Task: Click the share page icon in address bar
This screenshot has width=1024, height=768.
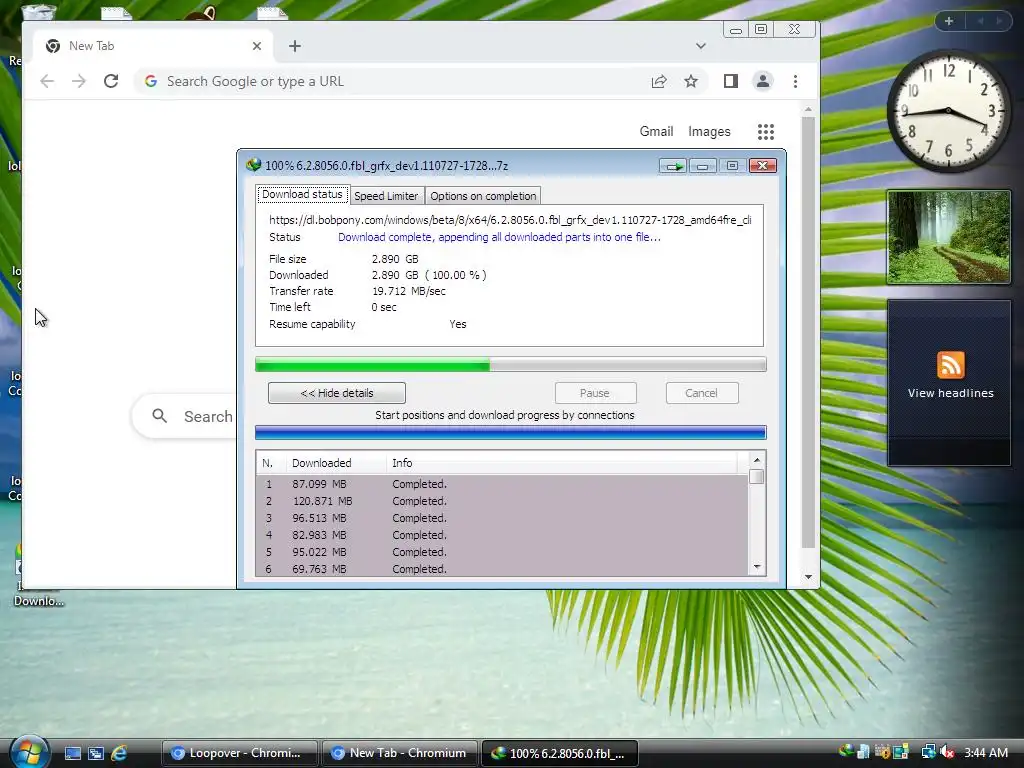Action: tap(659, 81)
